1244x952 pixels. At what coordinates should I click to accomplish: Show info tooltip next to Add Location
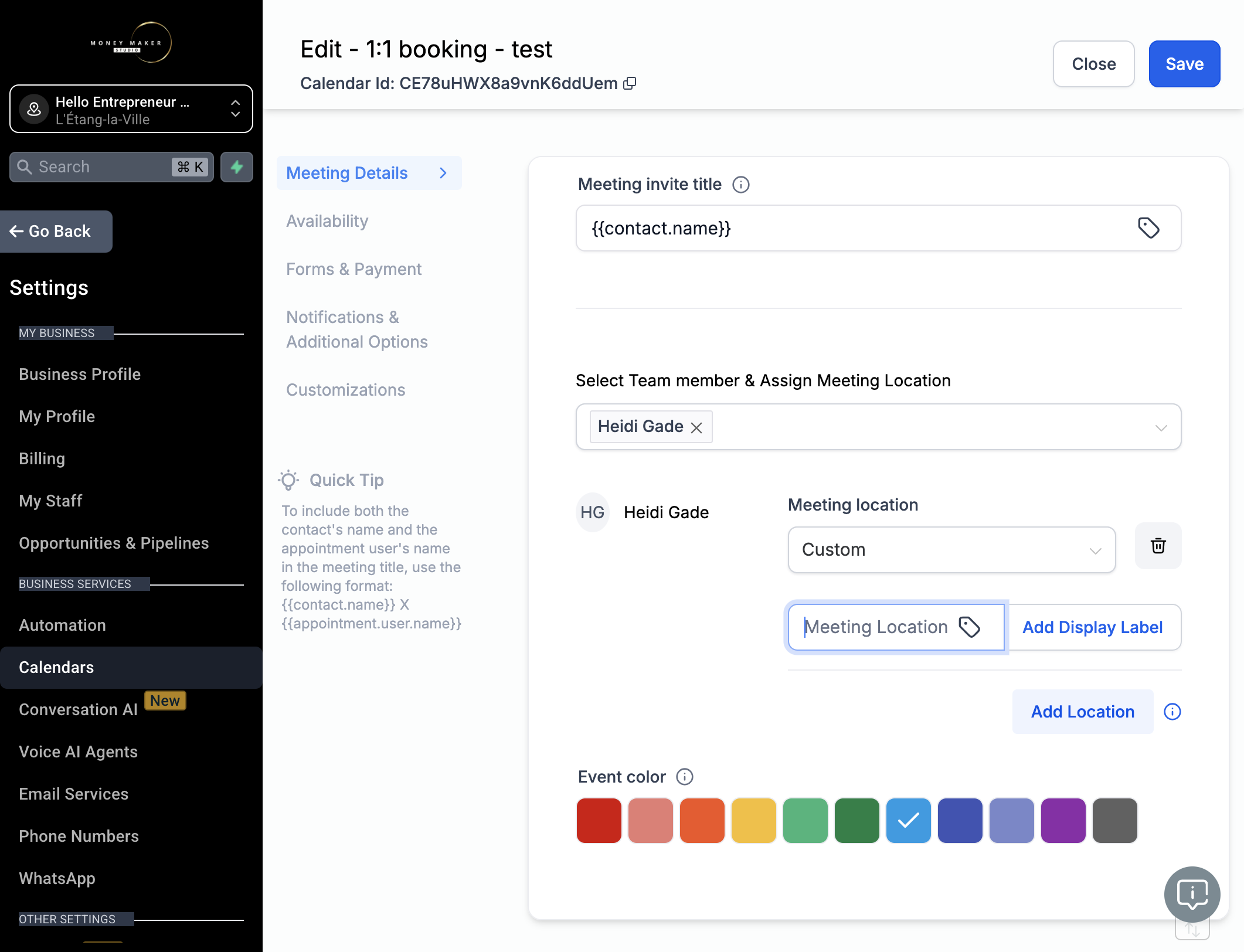coord(1172,712)
